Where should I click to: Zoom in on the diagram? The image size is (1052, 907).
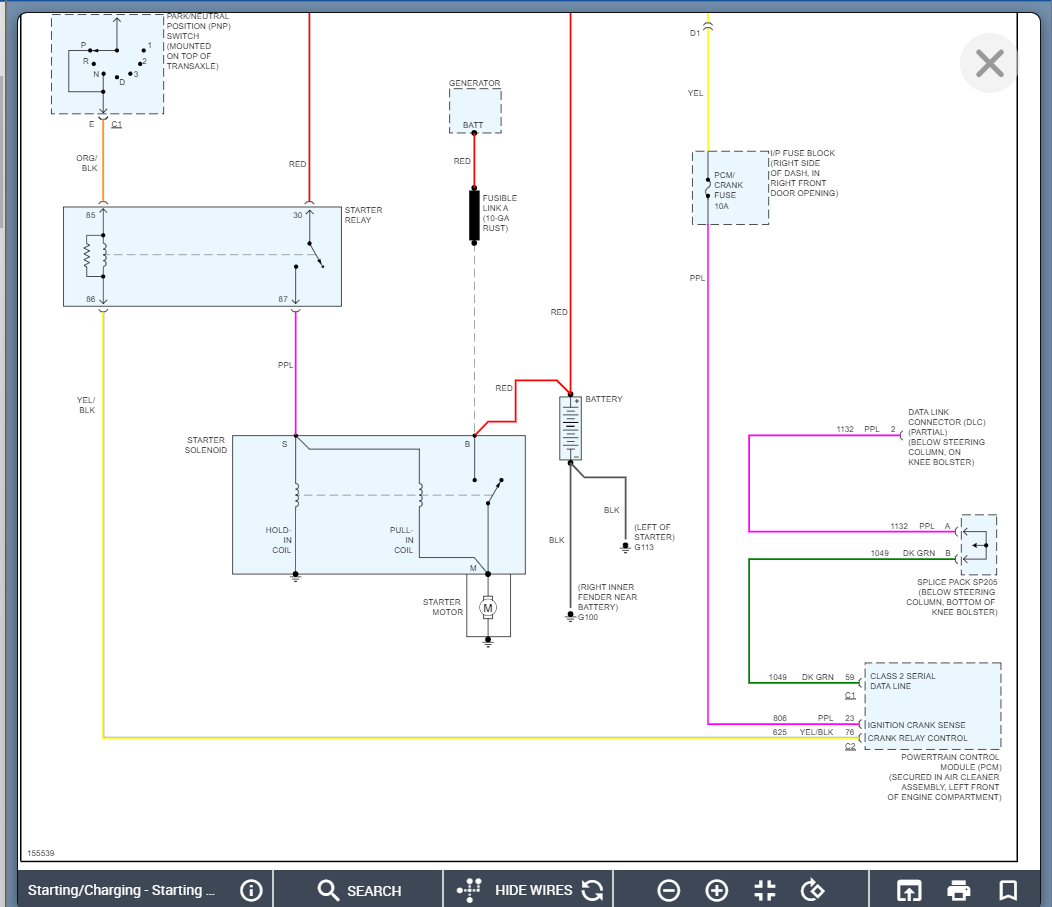[x=717, y=890]
